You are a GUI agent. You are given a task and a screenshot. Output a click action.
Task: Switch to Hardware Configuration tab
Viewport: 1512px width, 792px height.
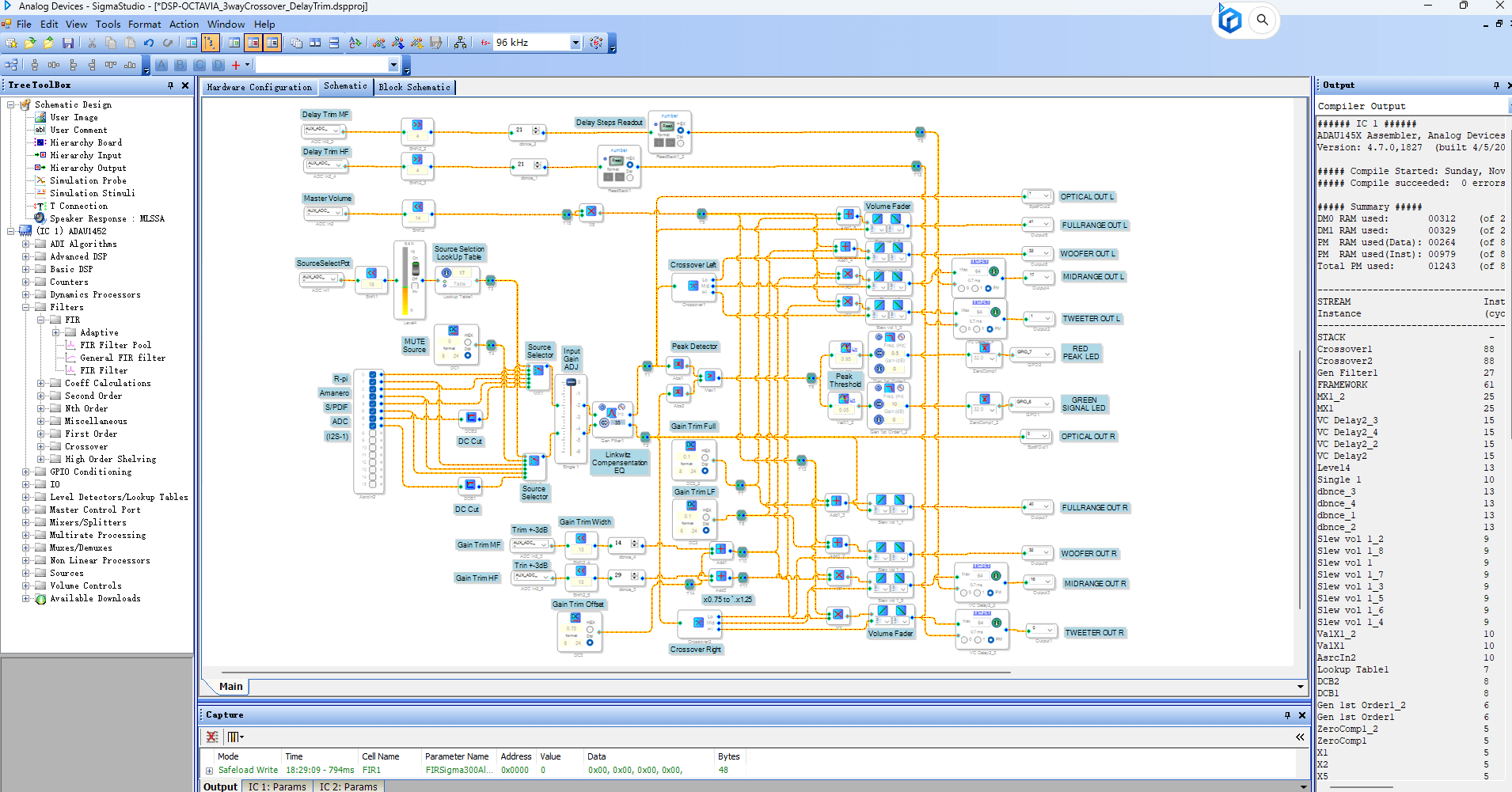pyautogui.click(x=259, y=88)
